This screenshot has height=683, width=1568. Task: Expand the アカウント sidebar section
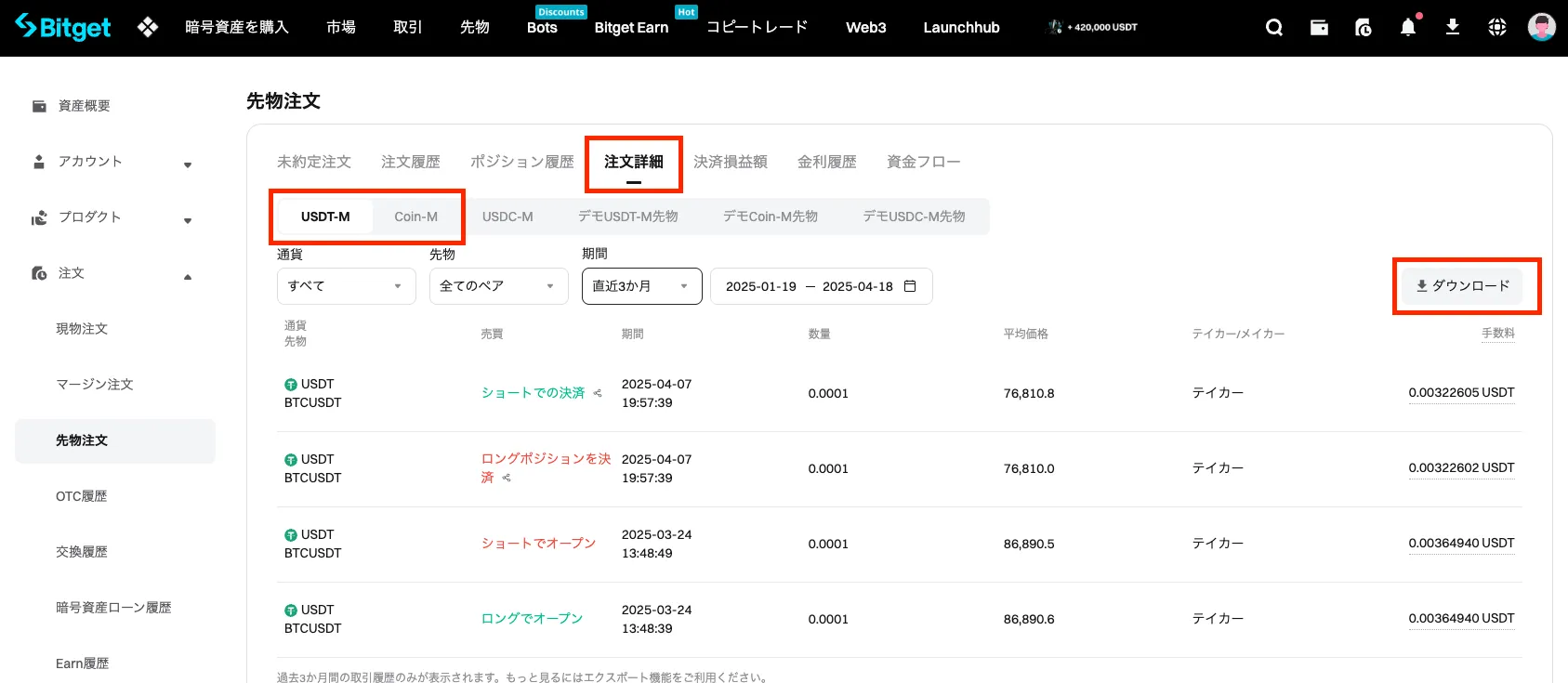pyautogui.click(x=112, y=162)
